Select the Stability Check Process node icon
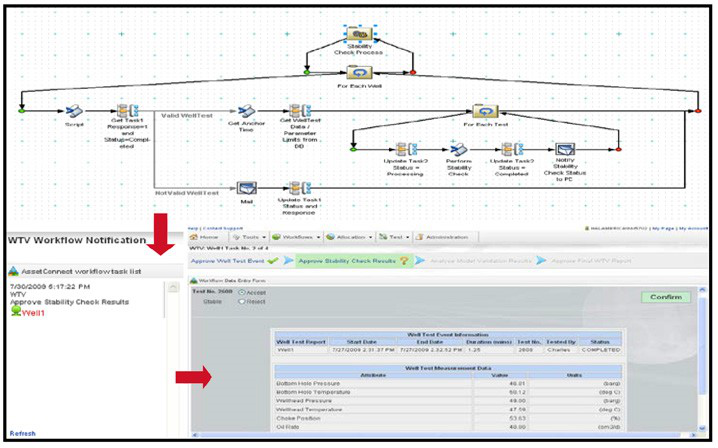The width and height of the screenshot is (718, 448). point(359,33)
